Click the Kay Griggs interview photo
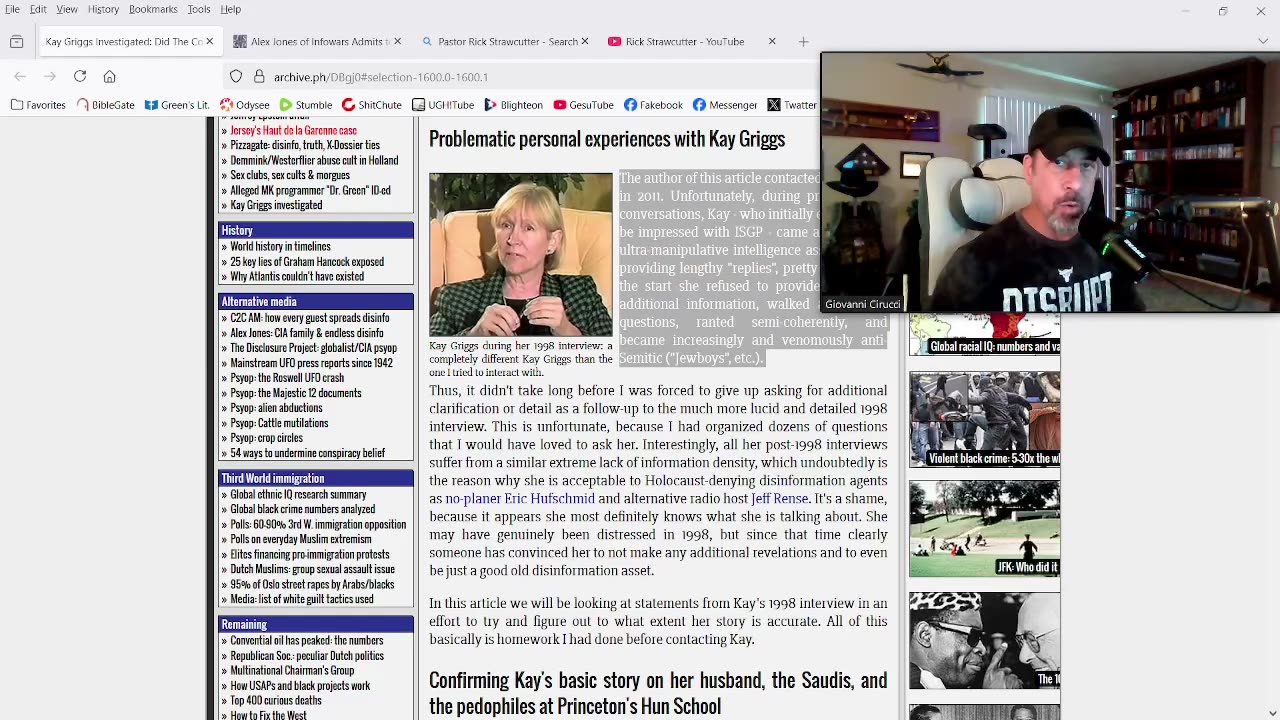The height and width of the screenshot is (720, 1280). pyautogui.click(x=521, y=255)
